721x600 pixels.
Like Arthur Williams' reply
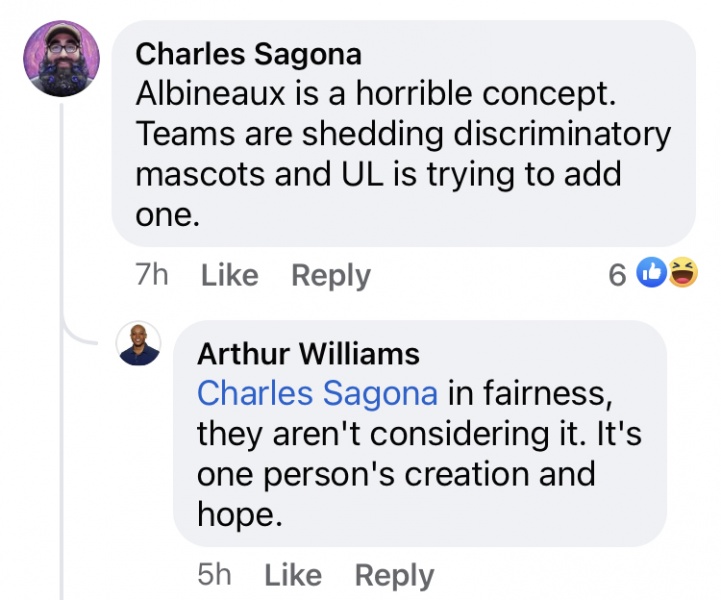pos(292,575)
